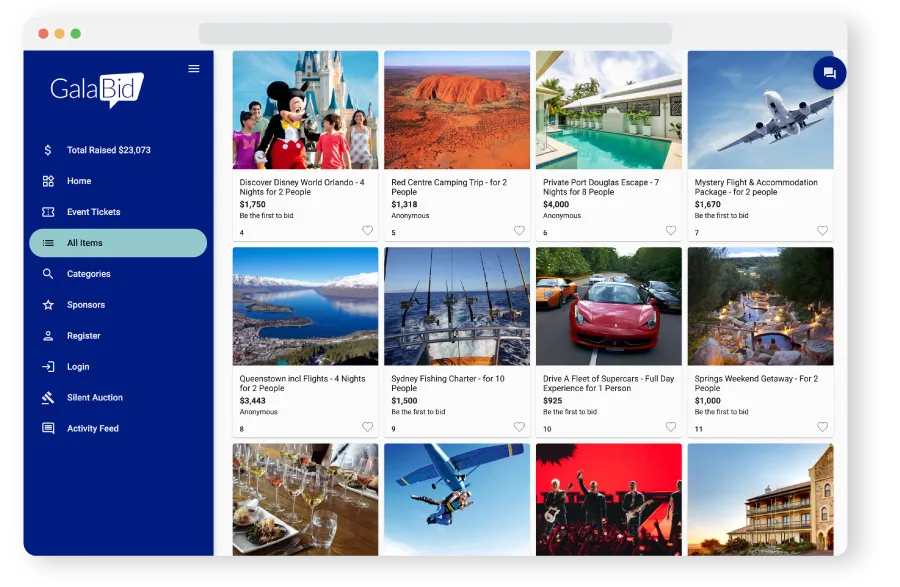Open the airplane in sky photo
Image resolution: width=900 pixels, height=587 pixels.
click(x=761, y=110)
